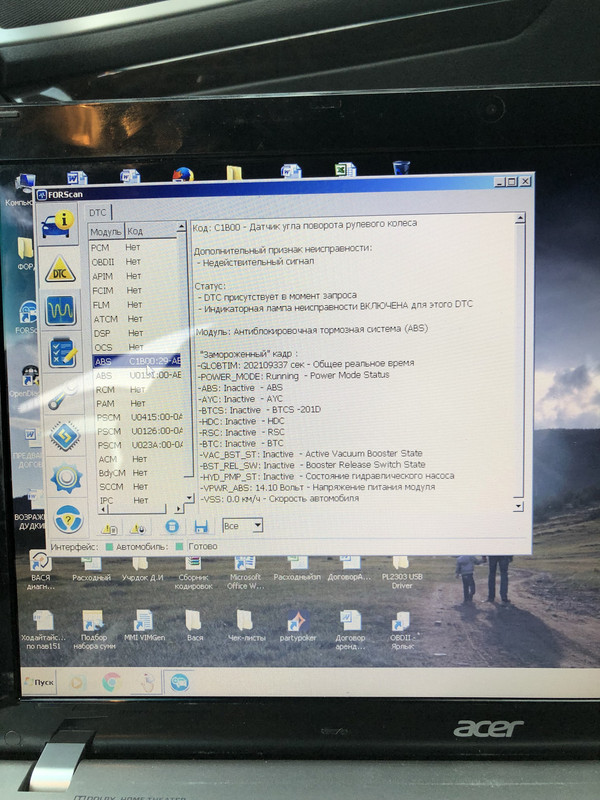Open the oscilloscope waveform section
Image resolution: width=600 pixels, height=800 pixels.
coord(61,310)
